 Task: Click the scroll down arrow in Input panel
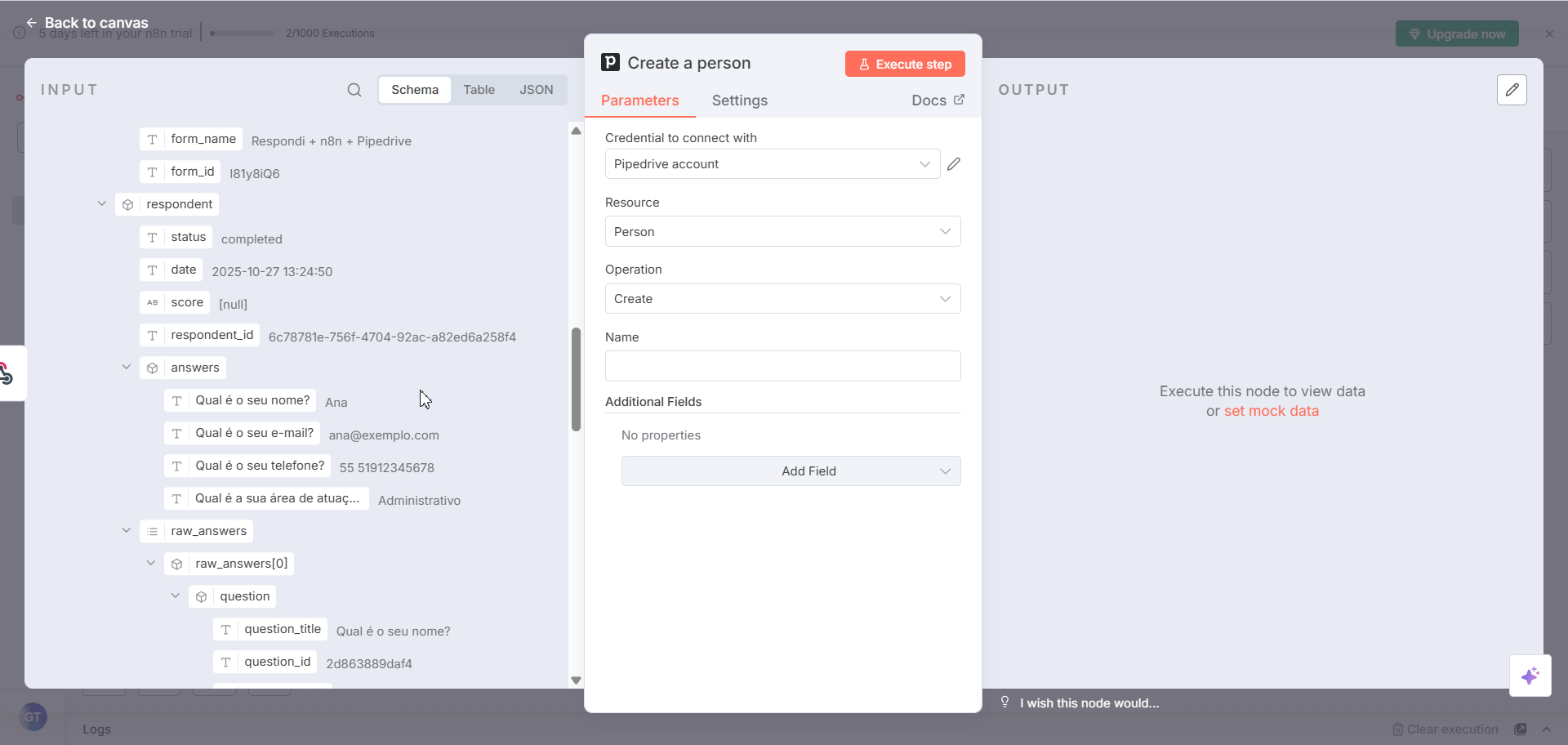[x=576, y=680]
